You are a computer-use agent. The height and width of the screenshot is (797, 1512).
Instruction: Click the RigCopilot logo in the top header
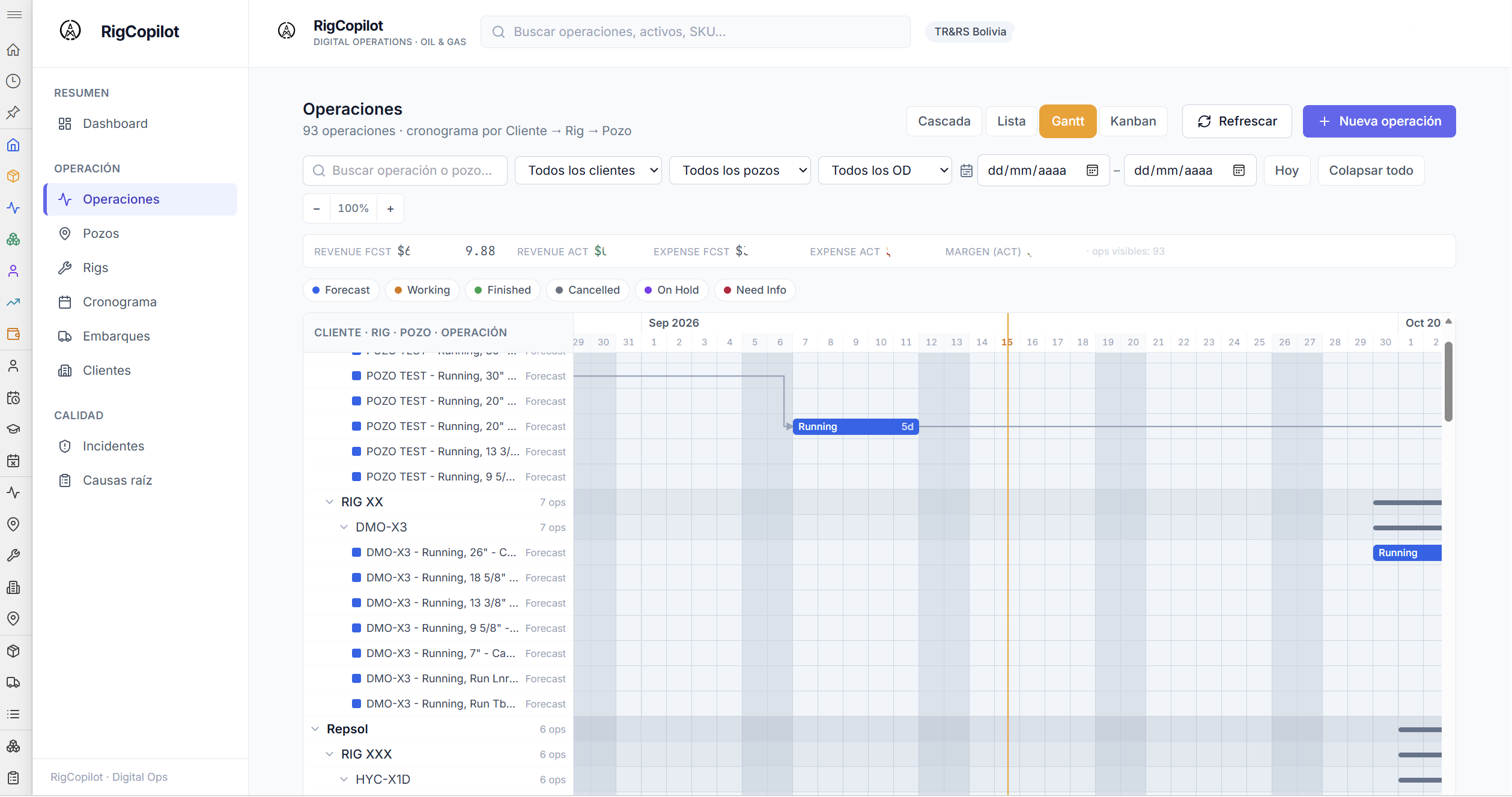tap(287, 31)
